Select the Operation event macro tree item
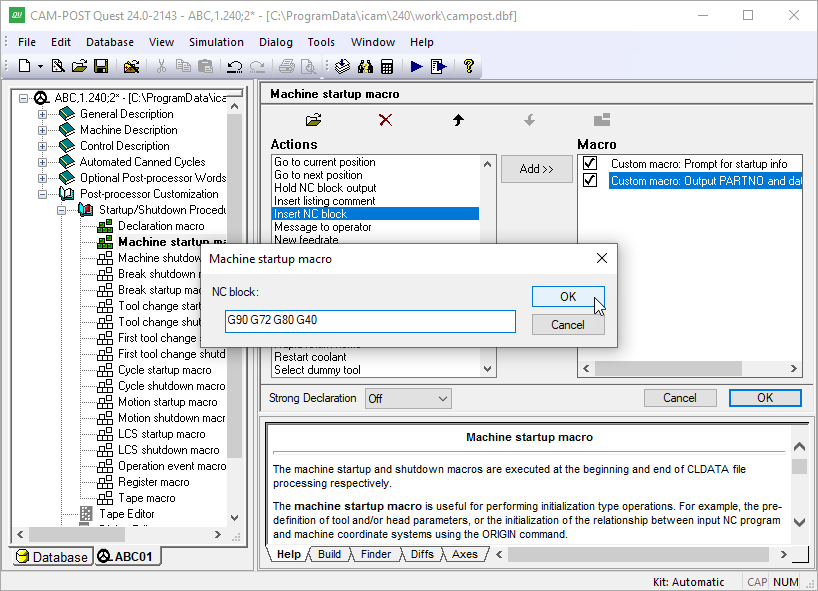Screen dimensions: 818x591 [172, 466]
